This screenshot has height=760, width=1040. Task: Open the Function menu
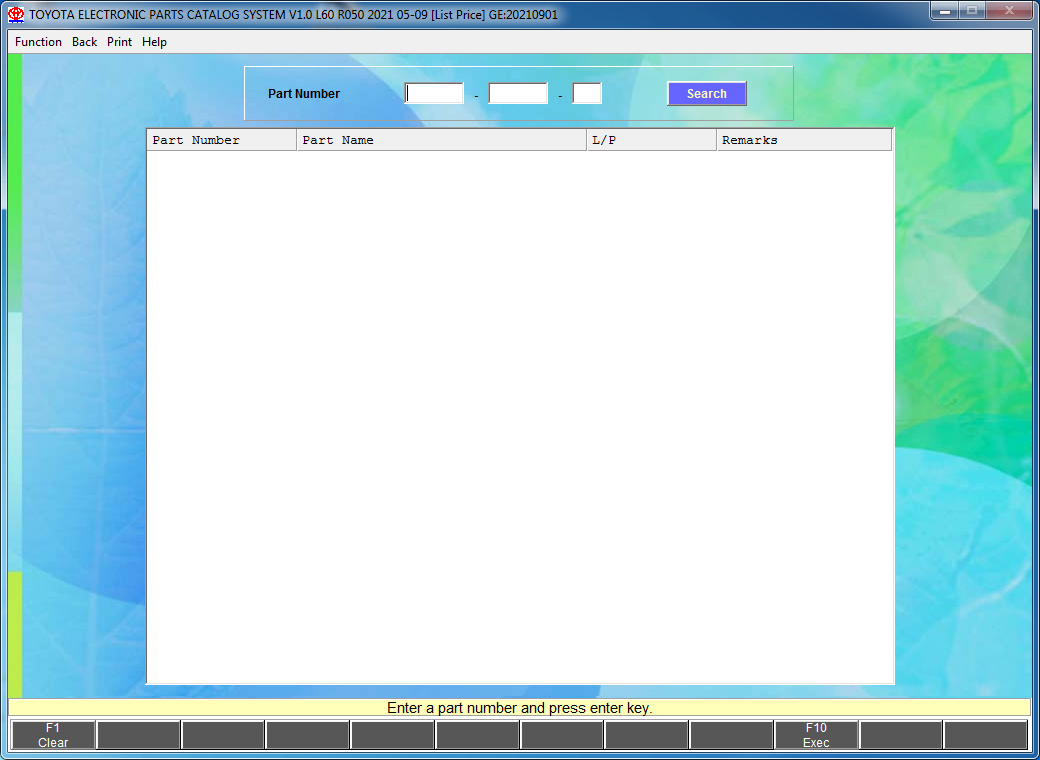38,42
